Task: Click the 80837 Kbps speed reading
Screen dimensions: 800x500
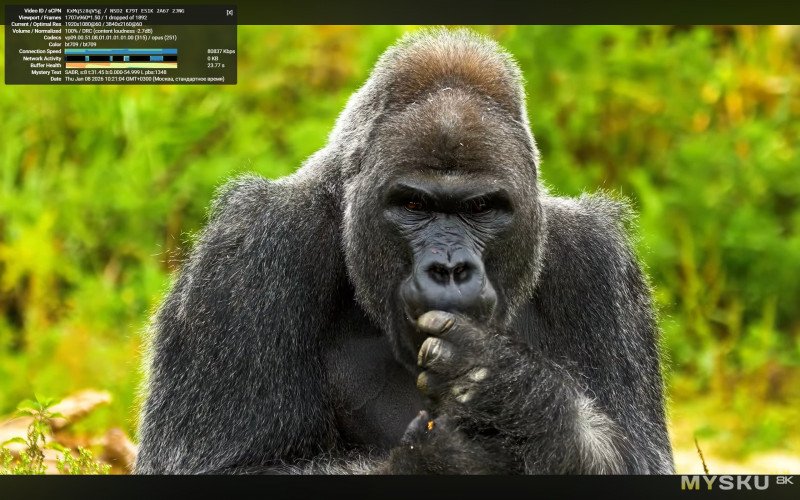Action: tap(220, 51)
